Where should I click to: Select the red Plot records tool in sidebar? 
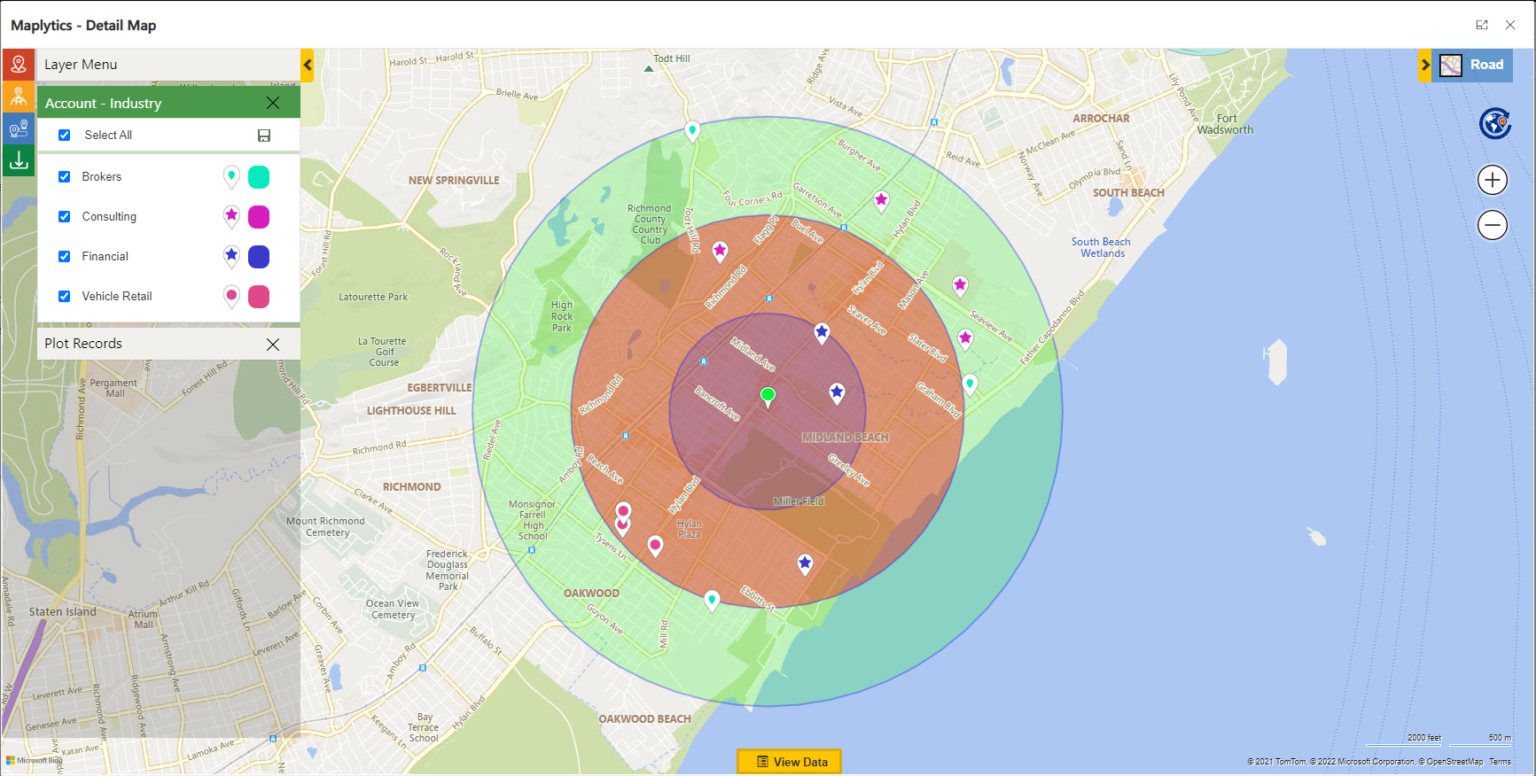point(18,65)
